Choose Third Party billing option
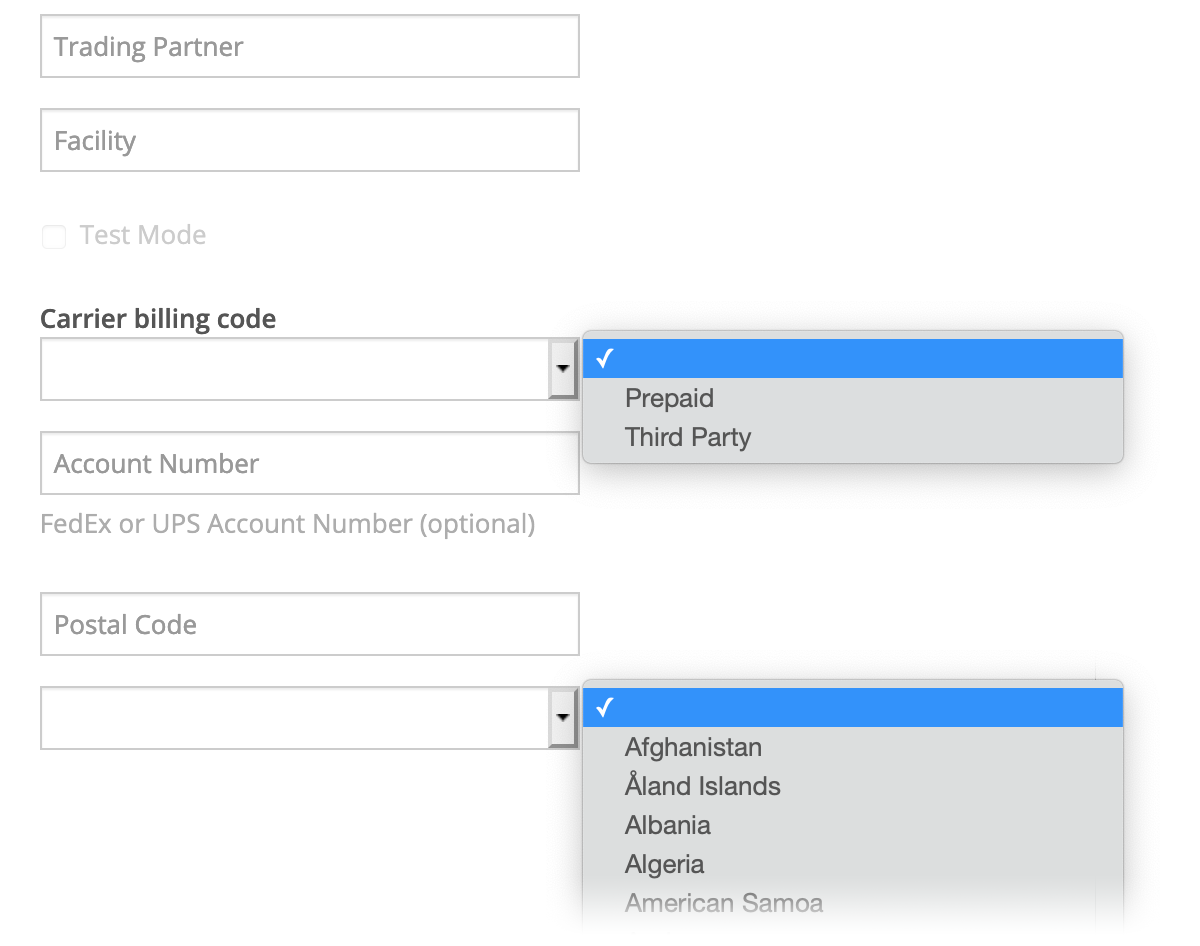1200x946 pixels. point(688,437)
